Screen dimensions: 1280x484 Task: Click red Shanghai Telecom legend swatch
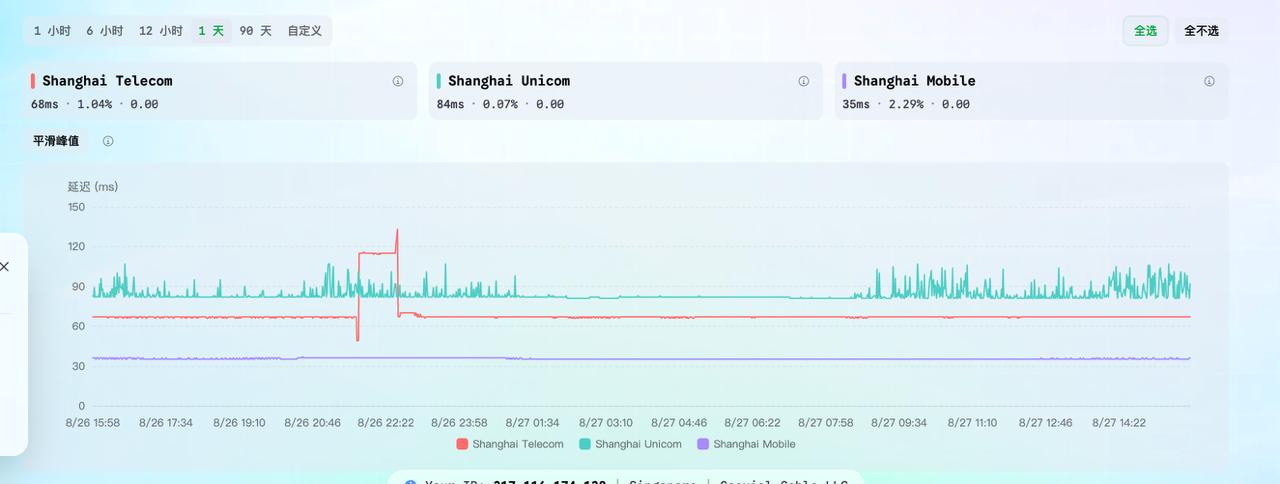coord(462,444)
